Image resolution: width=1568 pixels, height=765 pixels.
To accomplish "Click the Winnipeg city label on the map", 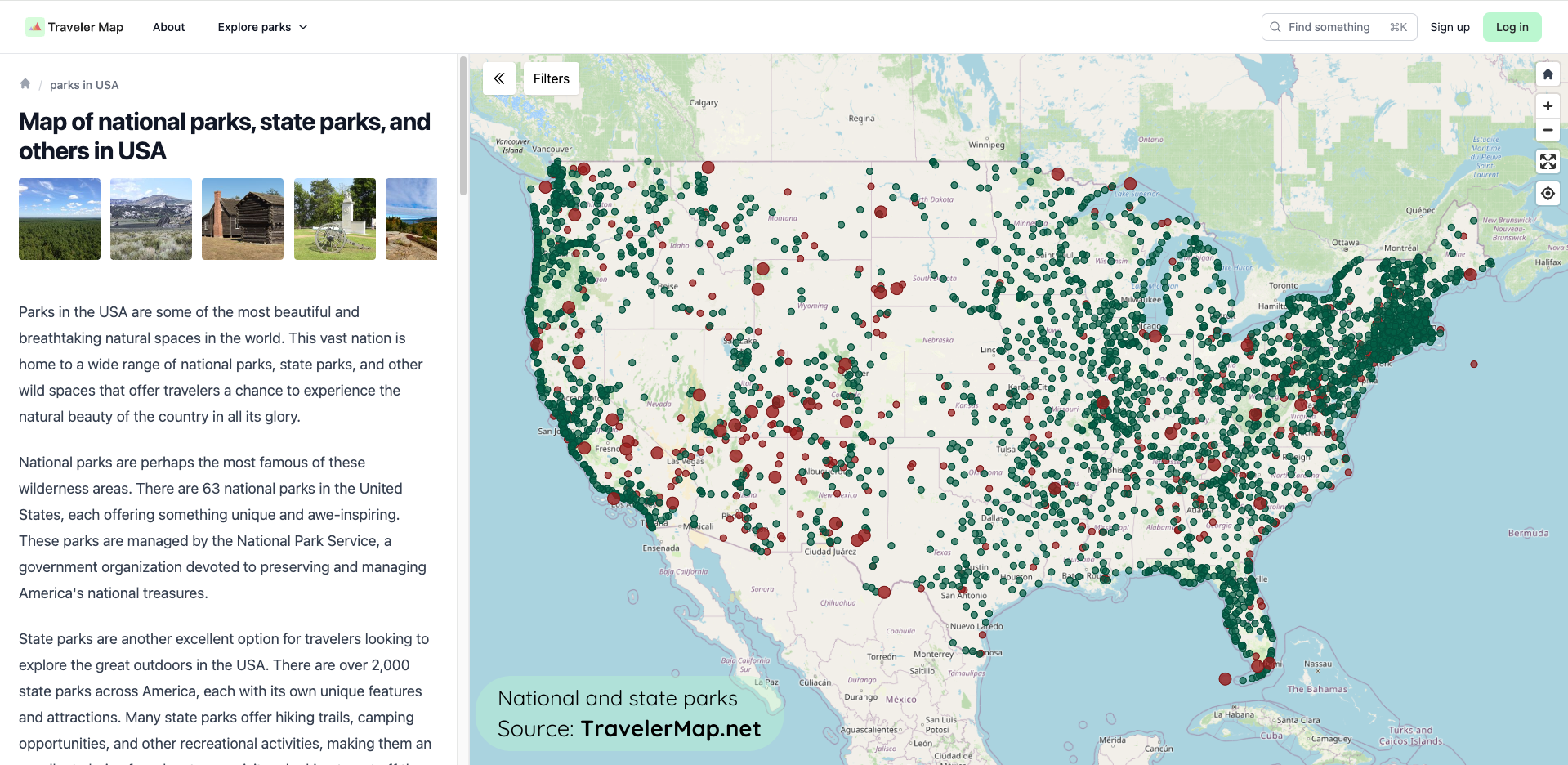I will (x=986, y=145).
